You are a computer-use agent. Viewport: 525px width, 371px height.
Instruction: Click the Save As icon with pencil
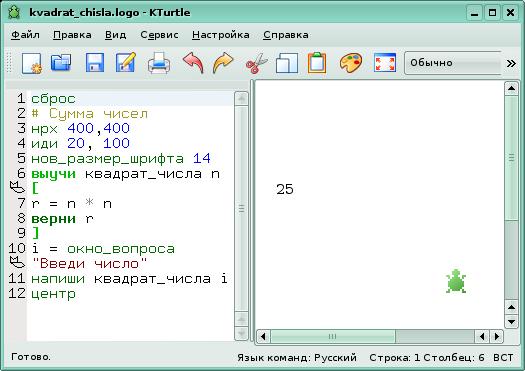click(x=126, y=62)
